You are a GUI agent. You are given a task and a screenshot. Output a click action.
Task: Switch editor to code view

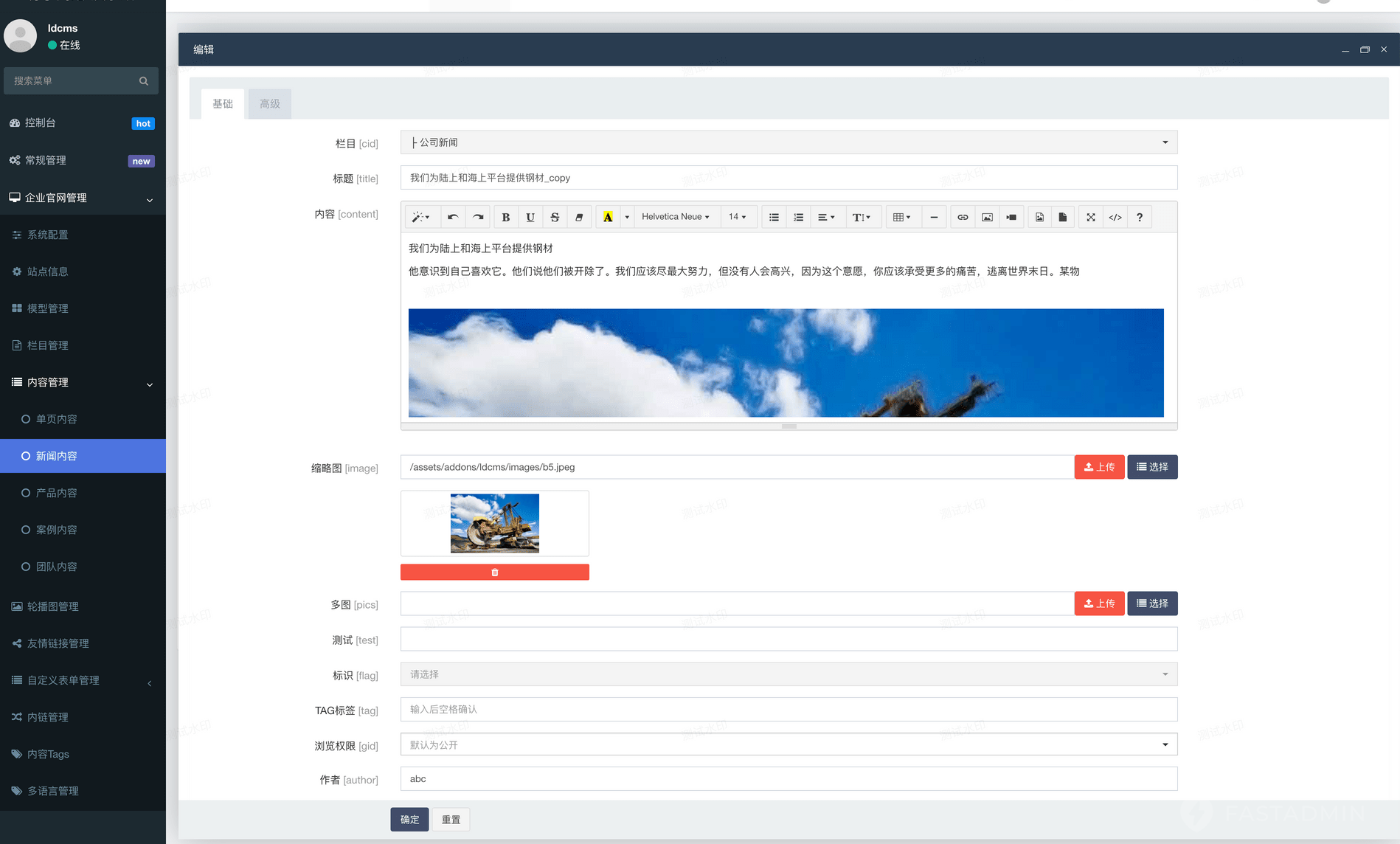pos(1115,217)
